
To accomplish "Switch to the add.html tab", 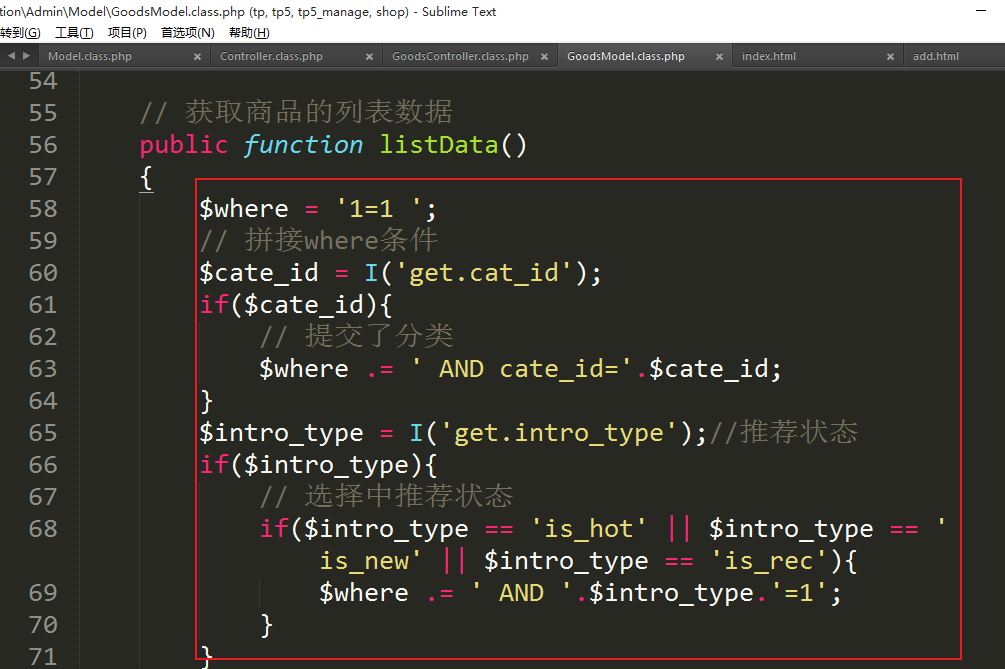I will [936, 57].
